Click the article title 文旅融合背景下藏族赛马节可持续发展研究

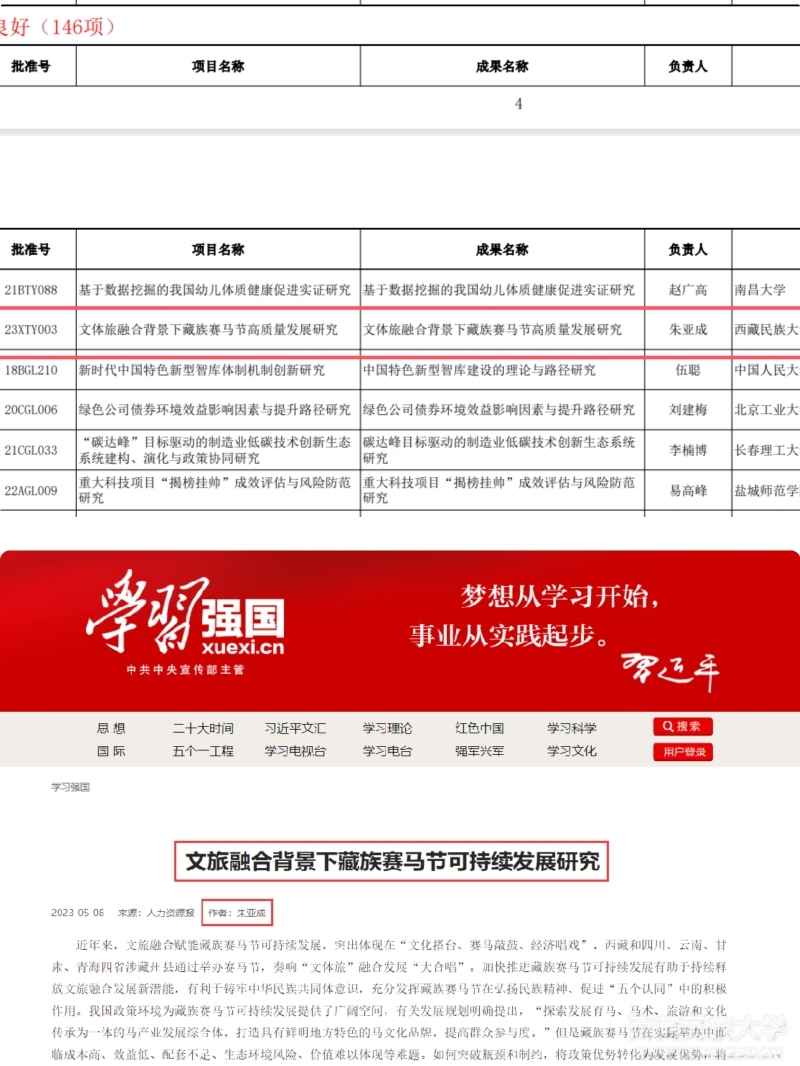[392, 860]
